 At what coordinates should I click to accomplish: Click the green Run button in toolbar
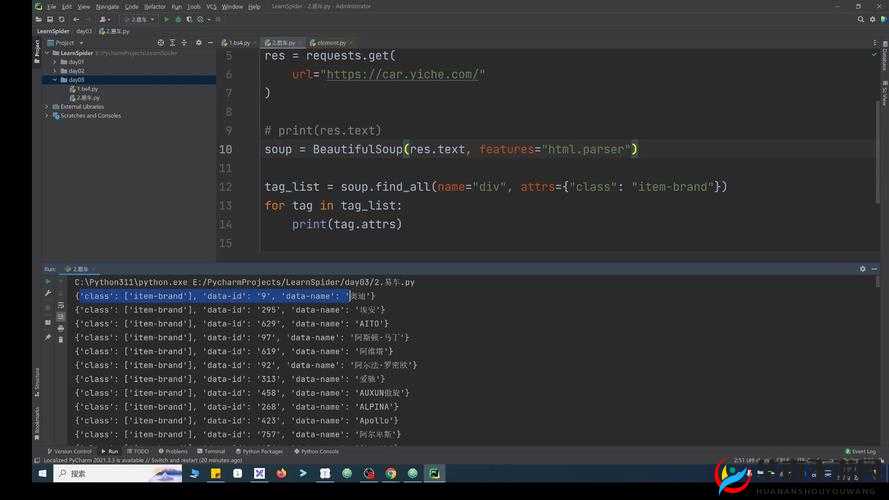(x=166, y=19)
